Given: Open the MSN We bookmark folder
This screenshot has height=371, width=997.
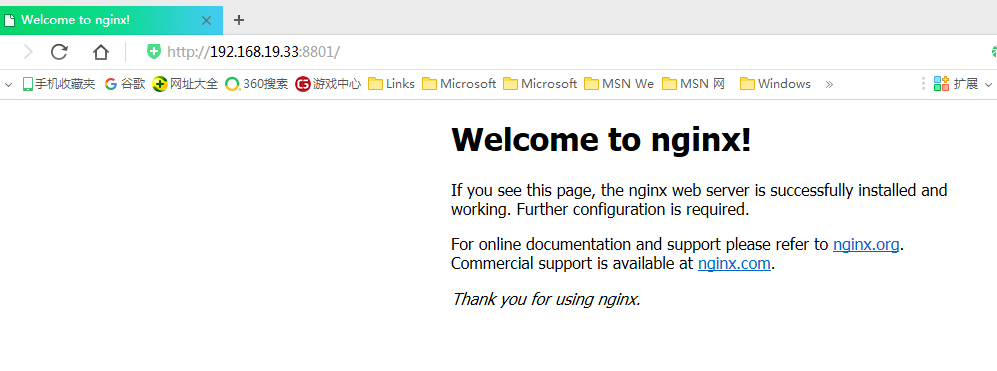Looking at the screenshot, I should pos(619,84).
